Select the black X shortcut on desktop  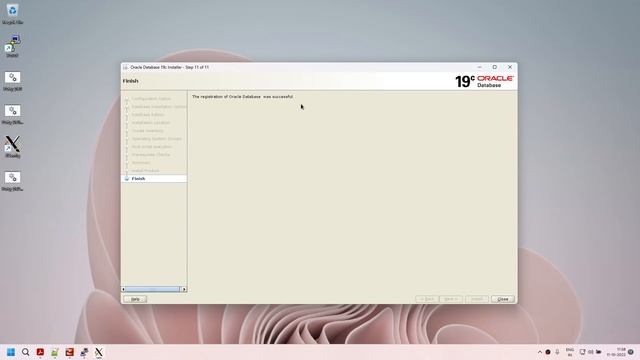[x=12, y=147]
